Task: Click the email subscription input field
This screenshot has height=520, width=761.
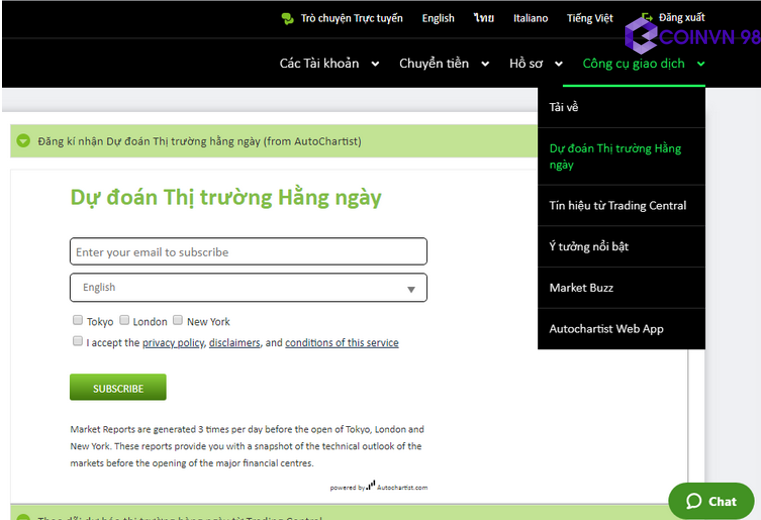Action: tap(248, 252)
